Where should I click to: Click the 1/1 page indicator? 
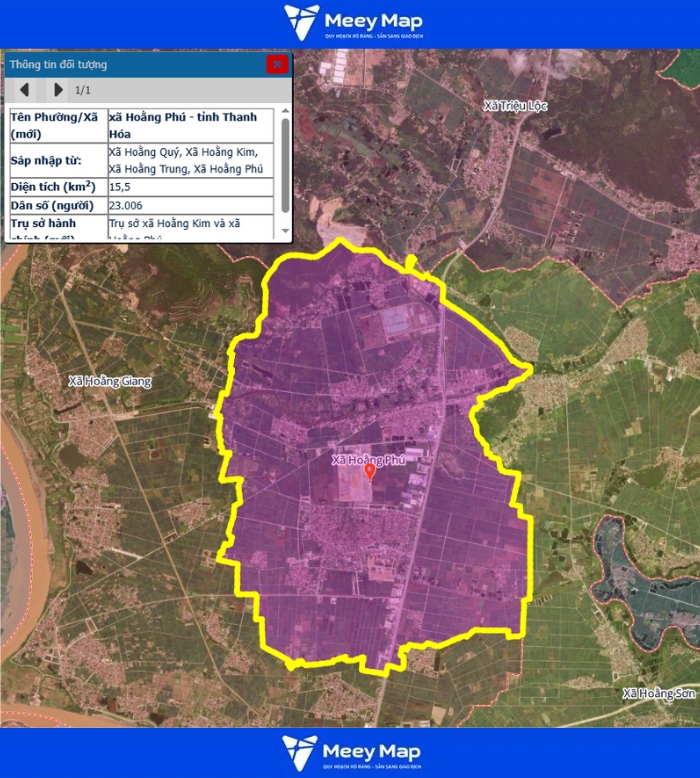(83, 90)
